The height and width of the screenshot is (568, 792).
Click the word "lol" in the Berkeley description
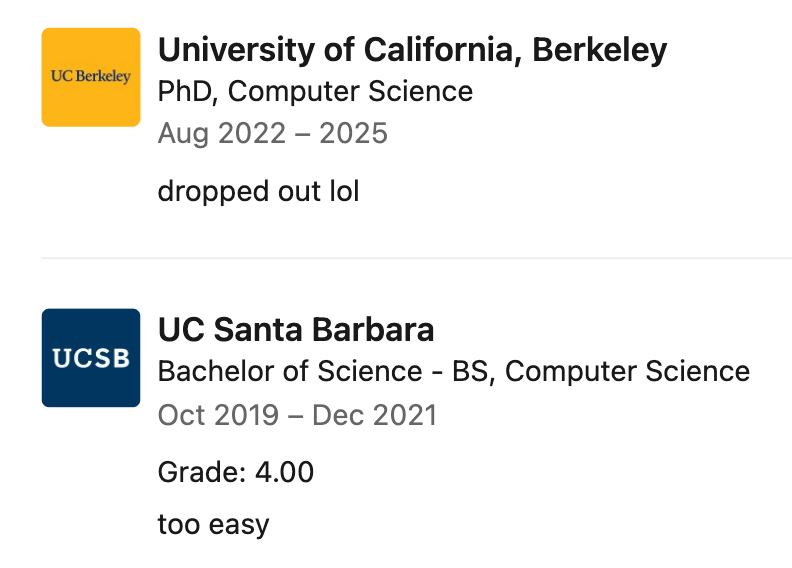(x=344, y=191)
